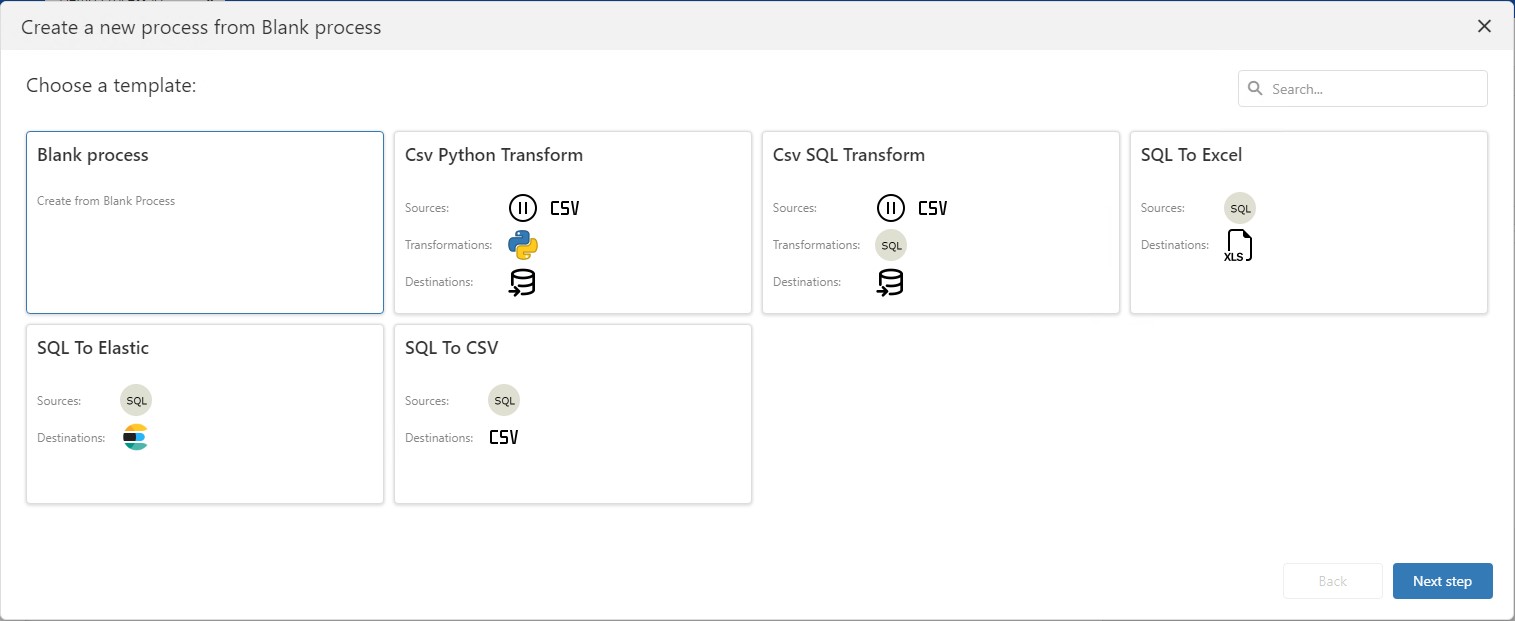Click the SQL source icon in SQL To Elastic
Viewport: 1515px width, 621px height.
click(136, 401)
